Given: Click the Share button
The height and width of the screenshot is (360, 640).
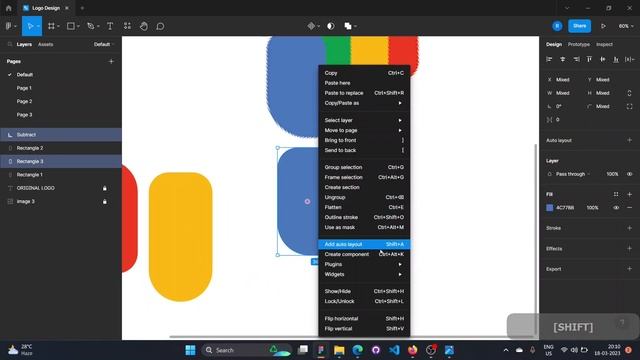Looking at the screenshot, I should tap(580, 26).
